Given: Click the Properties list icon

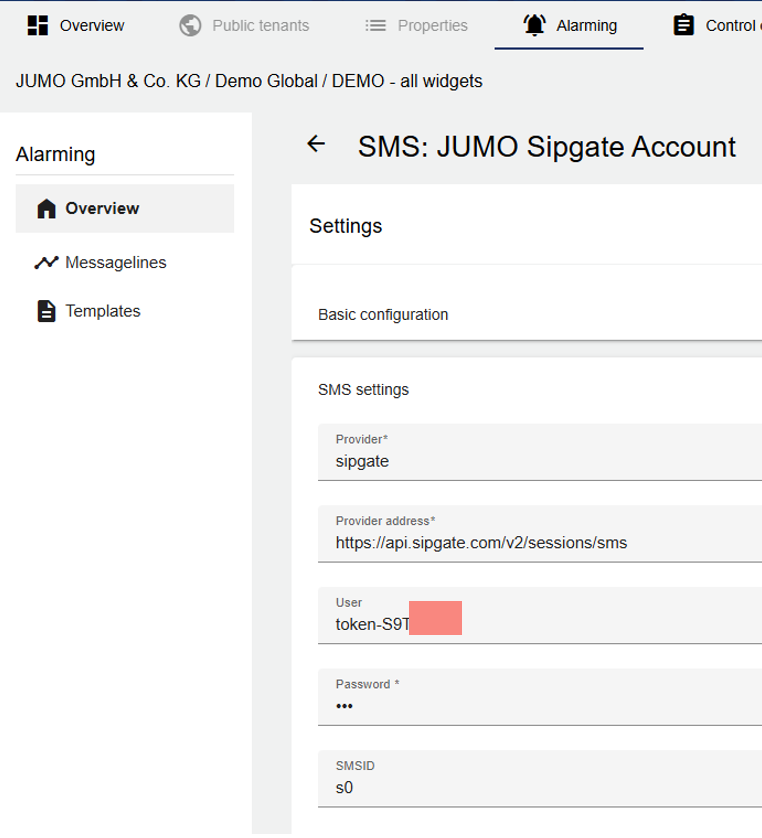Looking at the screenshot, I should click(x=376, y=25).
